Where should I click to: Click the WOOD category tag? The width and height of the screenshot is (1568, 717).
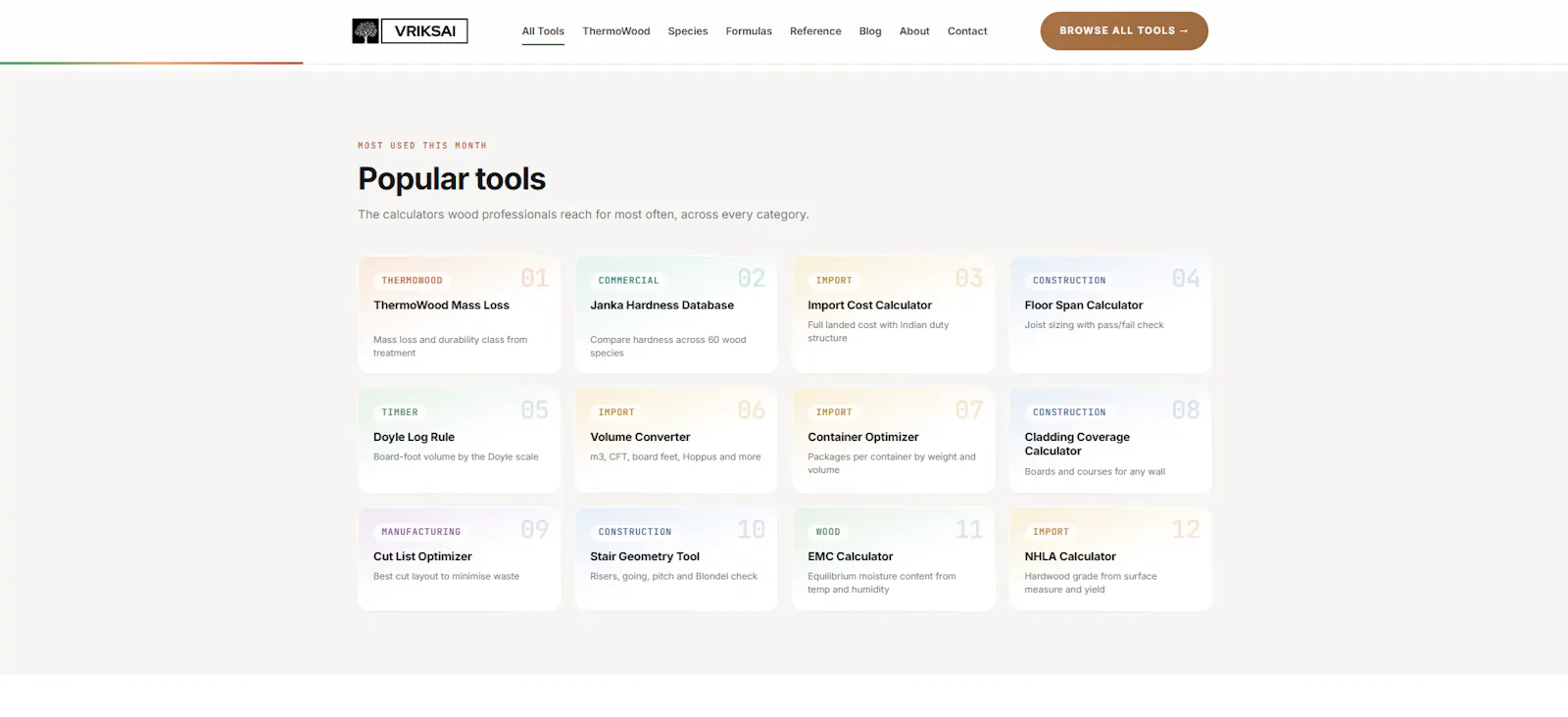point(828,532)
